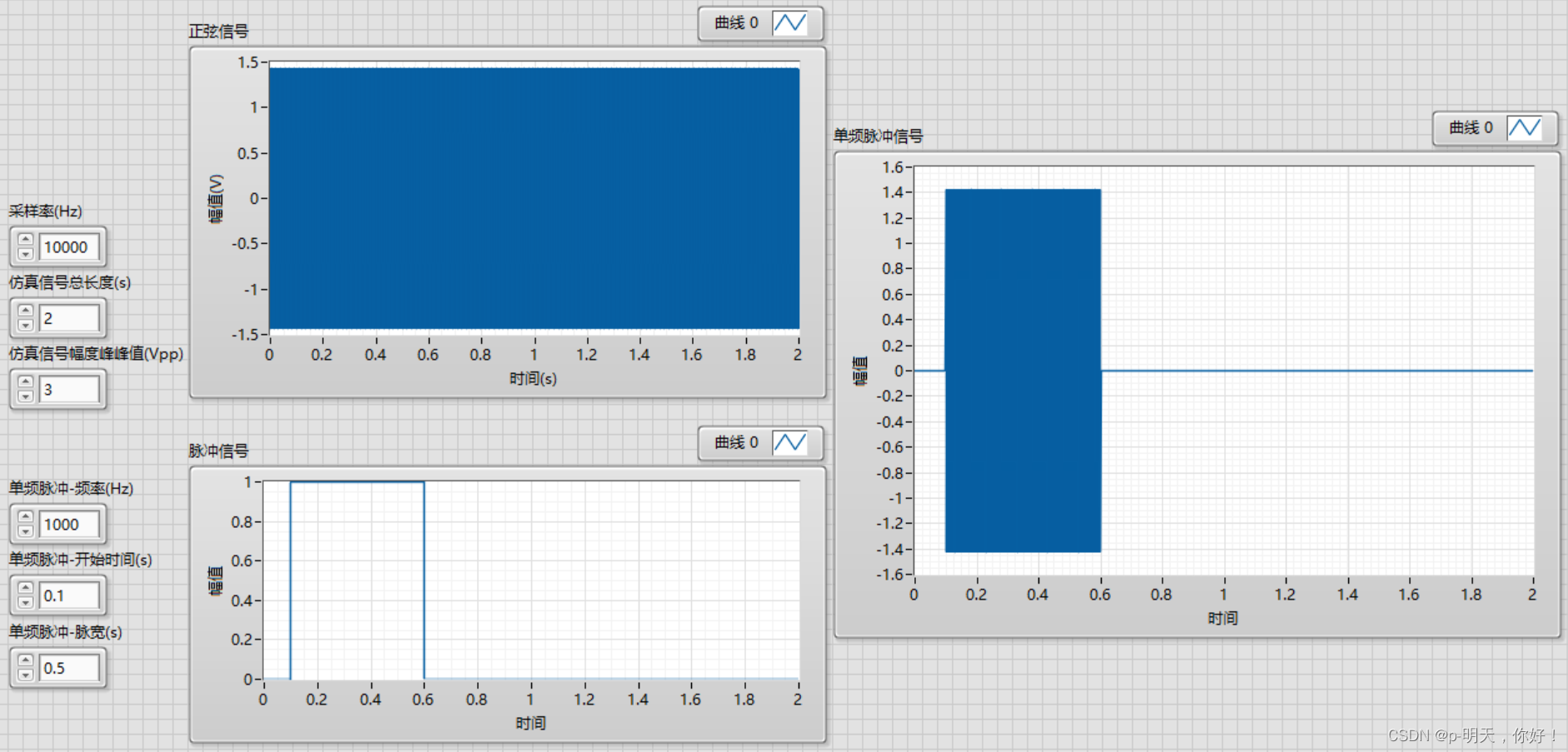Click the 2 end tick on 脉冲信号 x-axis
1568x752 pixels.
798,700
